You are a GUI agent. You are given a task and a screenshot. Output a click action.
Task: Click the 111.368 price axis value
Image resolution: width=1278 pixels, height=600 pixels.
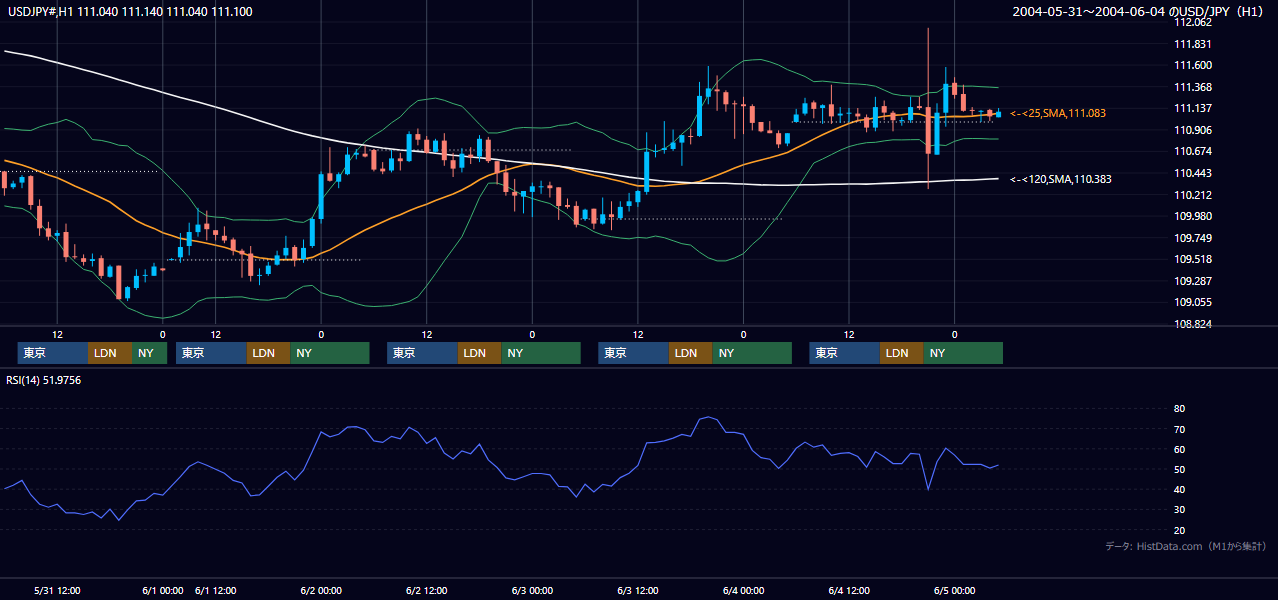click(1193, 87)
